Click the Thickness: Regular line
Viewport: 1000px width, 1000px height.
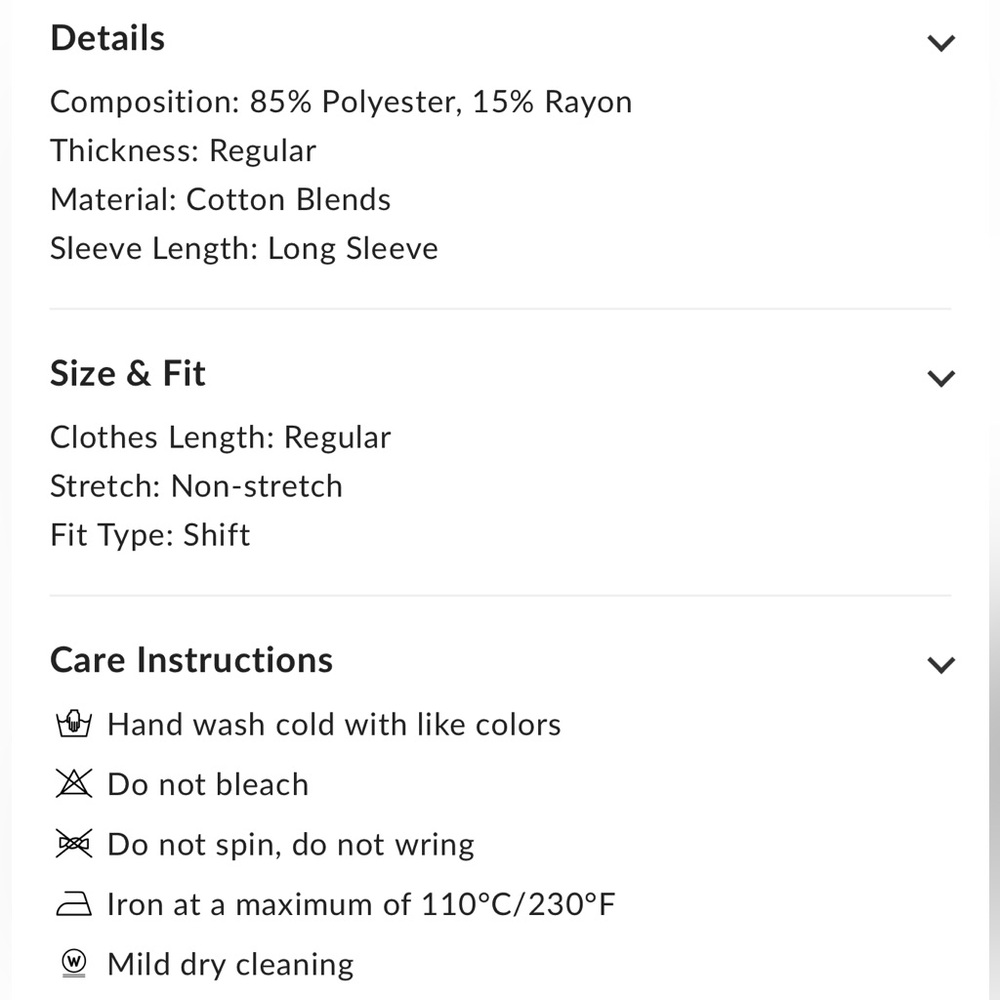click(x=183, y=151)
